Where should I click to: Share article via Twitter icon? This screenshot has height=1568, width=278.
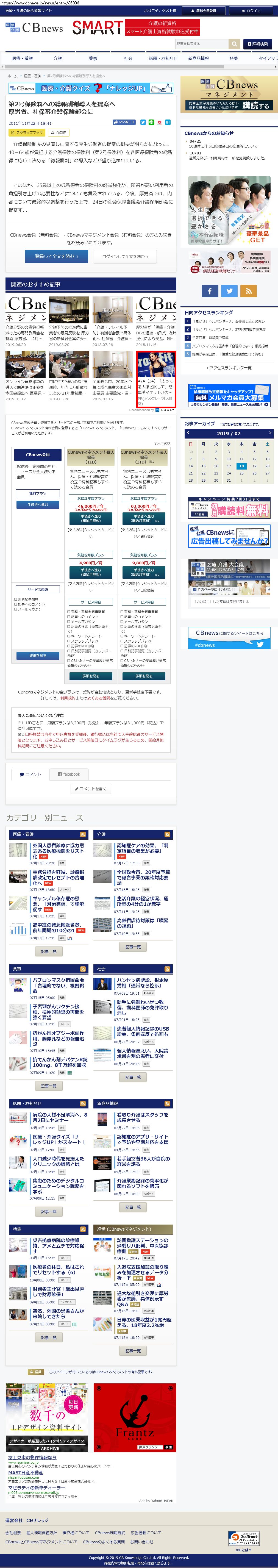tap(143, 122)
